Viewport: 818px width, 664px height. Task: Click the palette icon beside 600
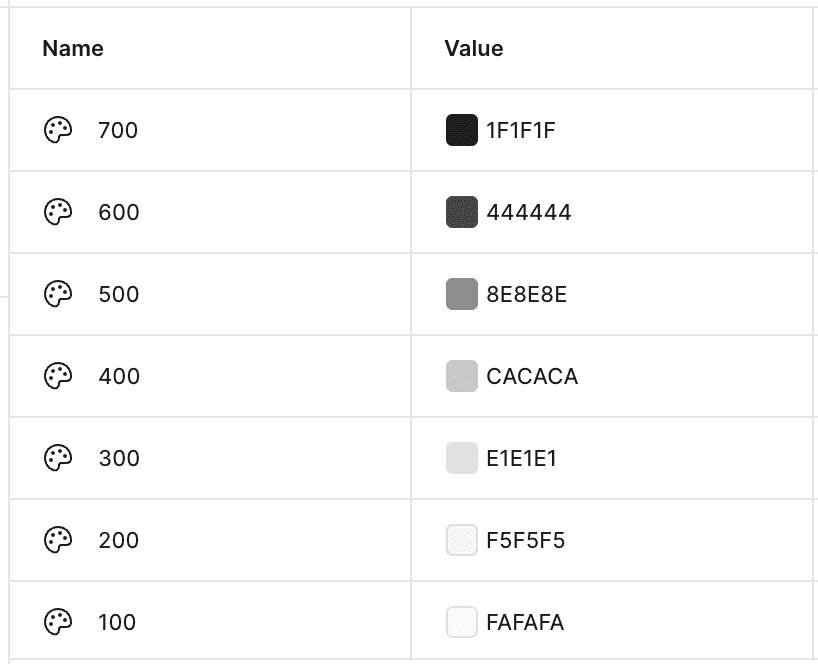click(x=58, y=212)
